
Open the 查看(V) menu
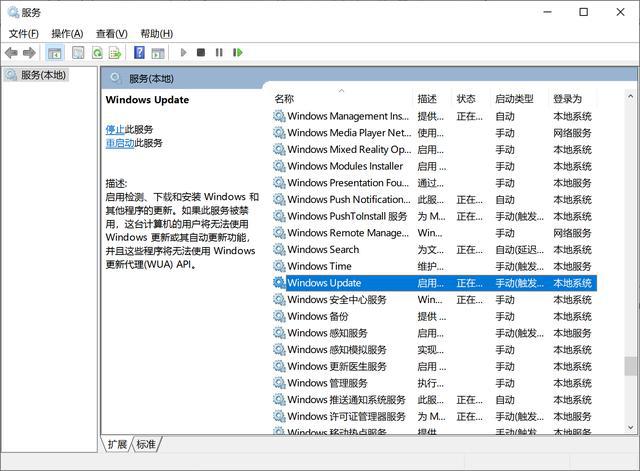111,33
